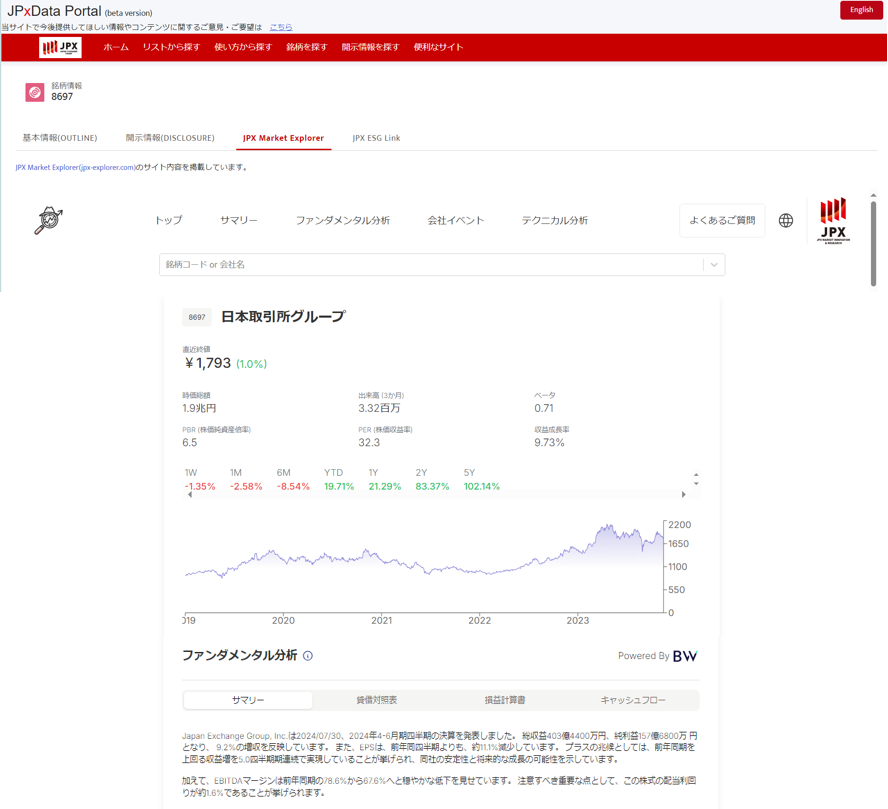This screenshot has height=809, width=888.
Task: Click the Market Explorer magnifying glass logo
Action: (x=48, y=220)
